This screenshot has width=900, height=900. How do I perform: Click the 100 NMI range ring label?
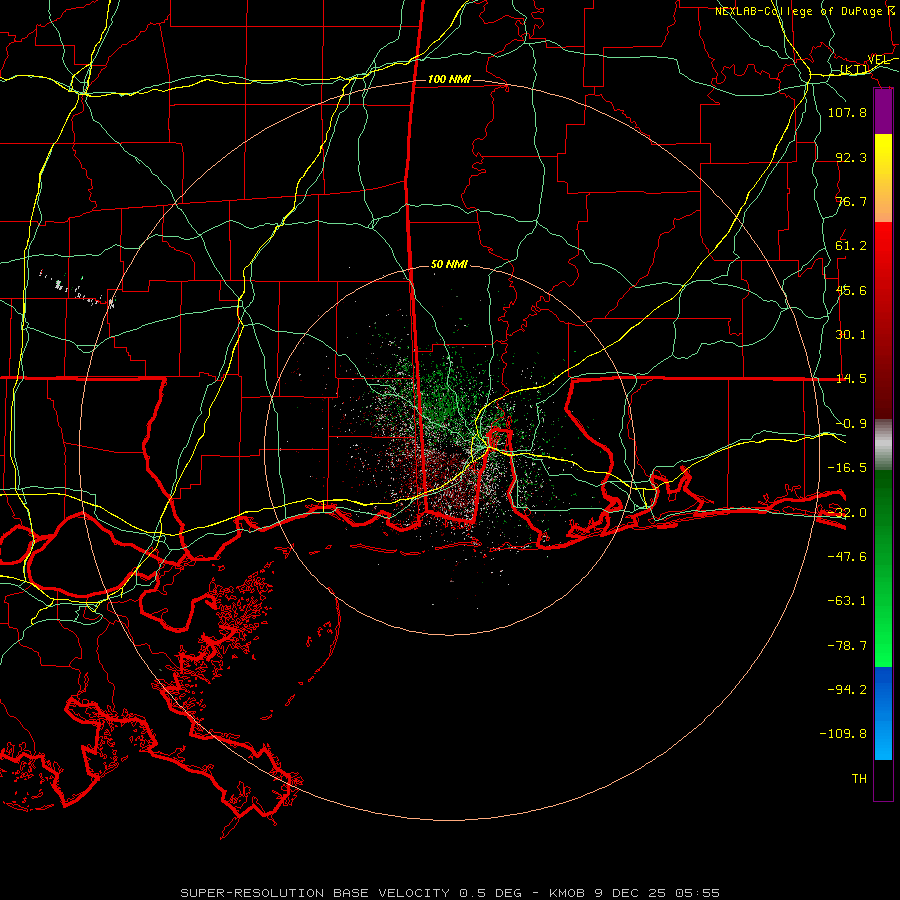point(449,79)
